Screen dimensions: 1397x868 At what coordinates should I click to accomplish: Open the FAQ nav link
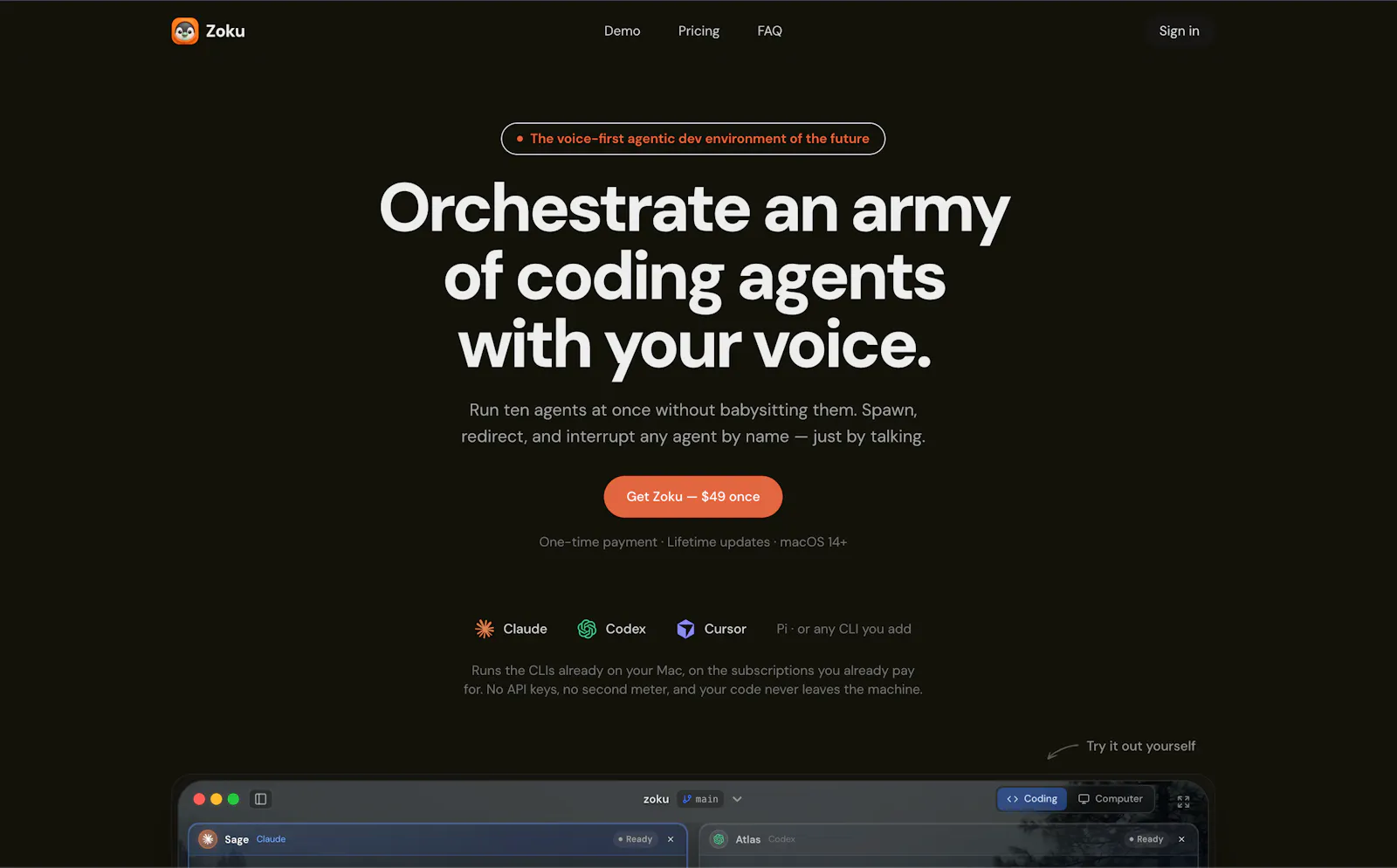[769, 31]
